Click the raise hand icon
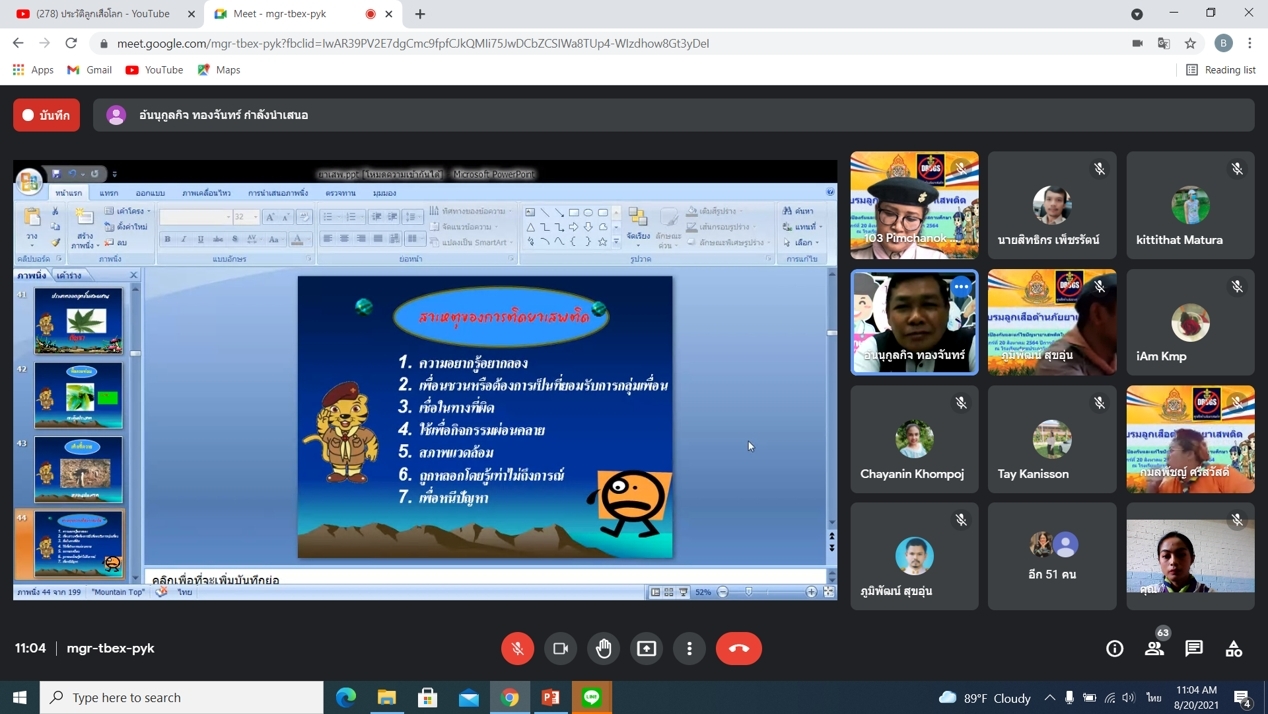The height and width of the screenshot is (714, 1268). coord(604,648)
